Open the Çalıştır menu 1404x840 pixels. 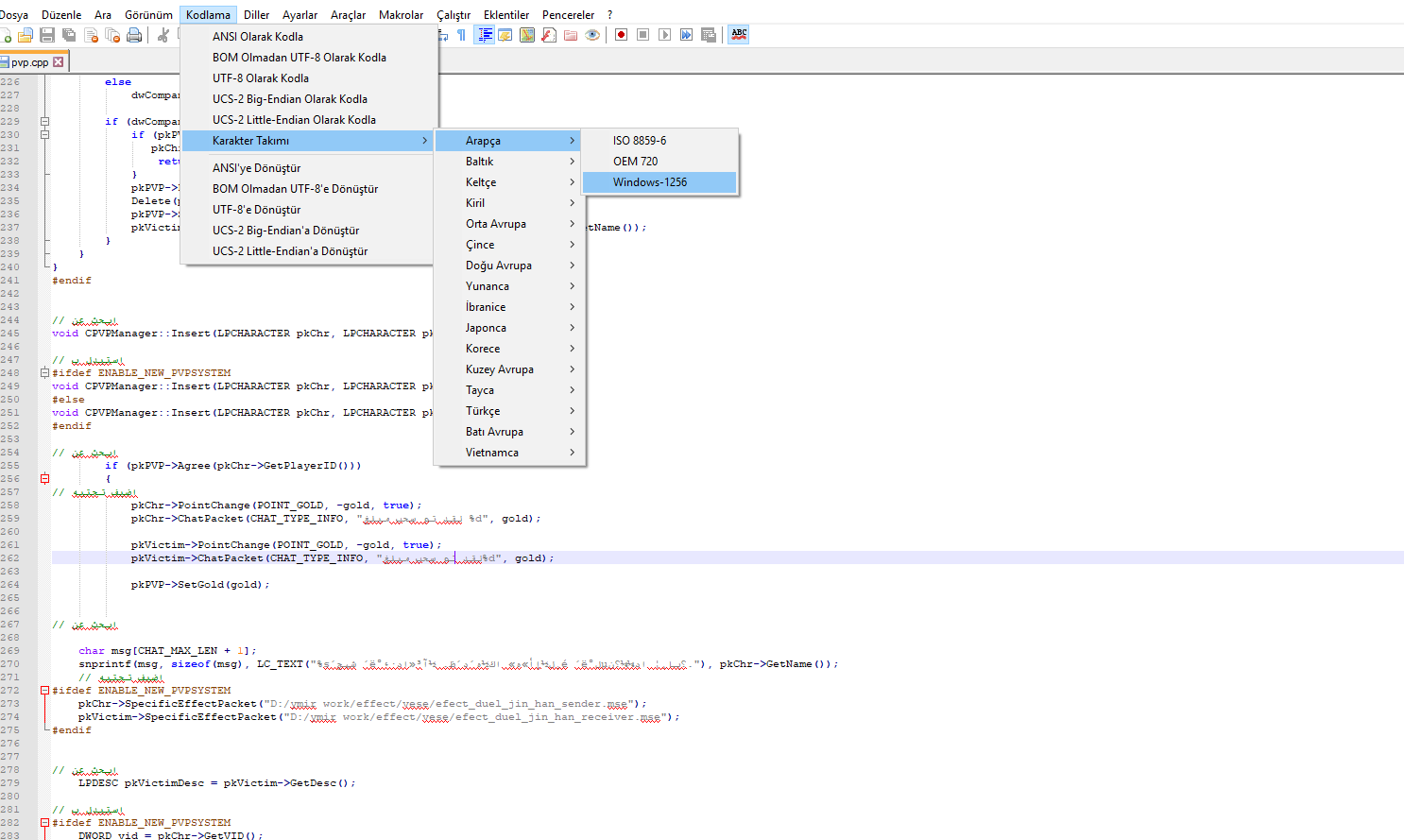point(454,15)
